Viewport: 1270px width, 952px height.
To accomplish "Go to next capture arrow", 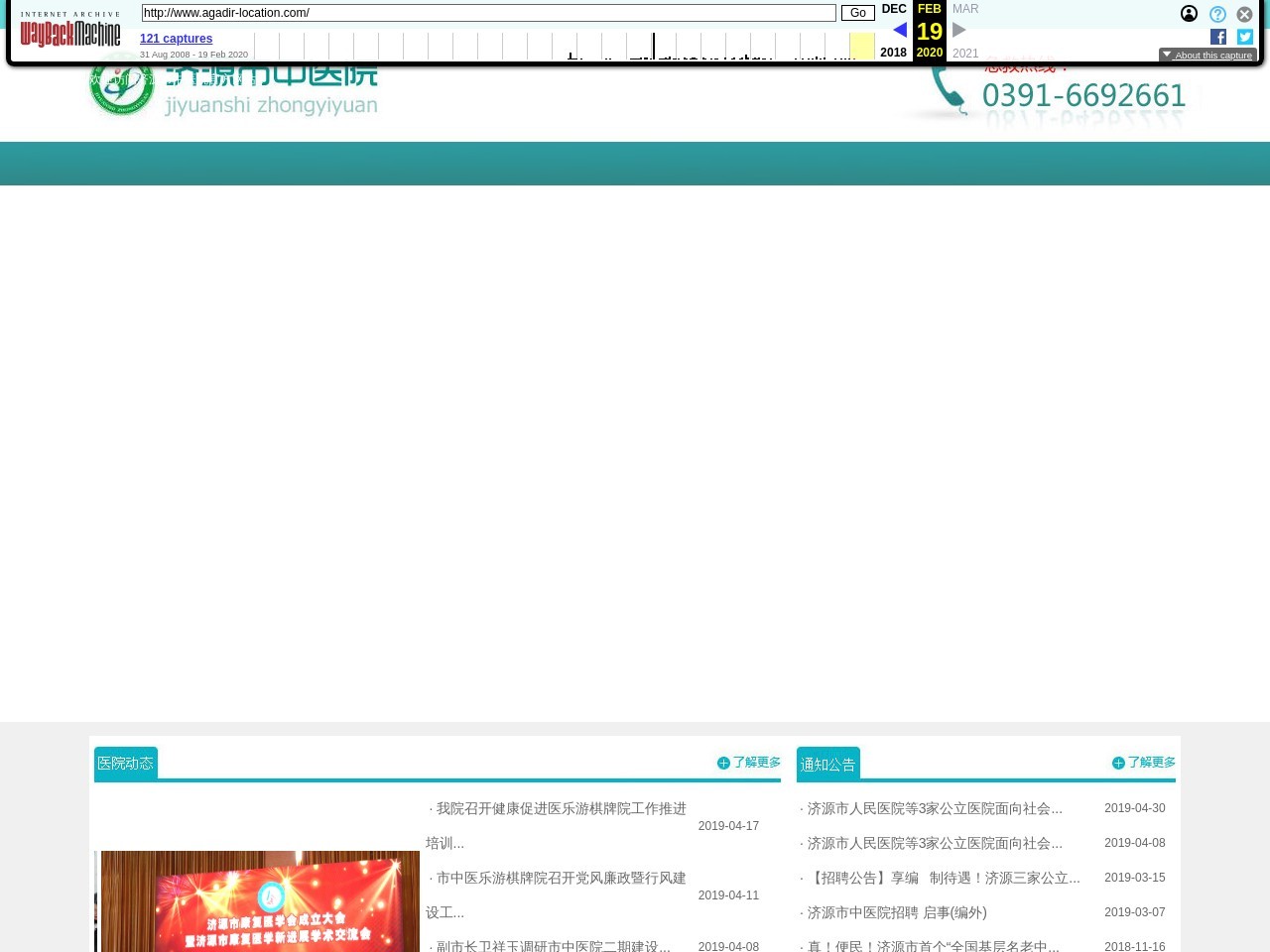I will tap(959, 30).
